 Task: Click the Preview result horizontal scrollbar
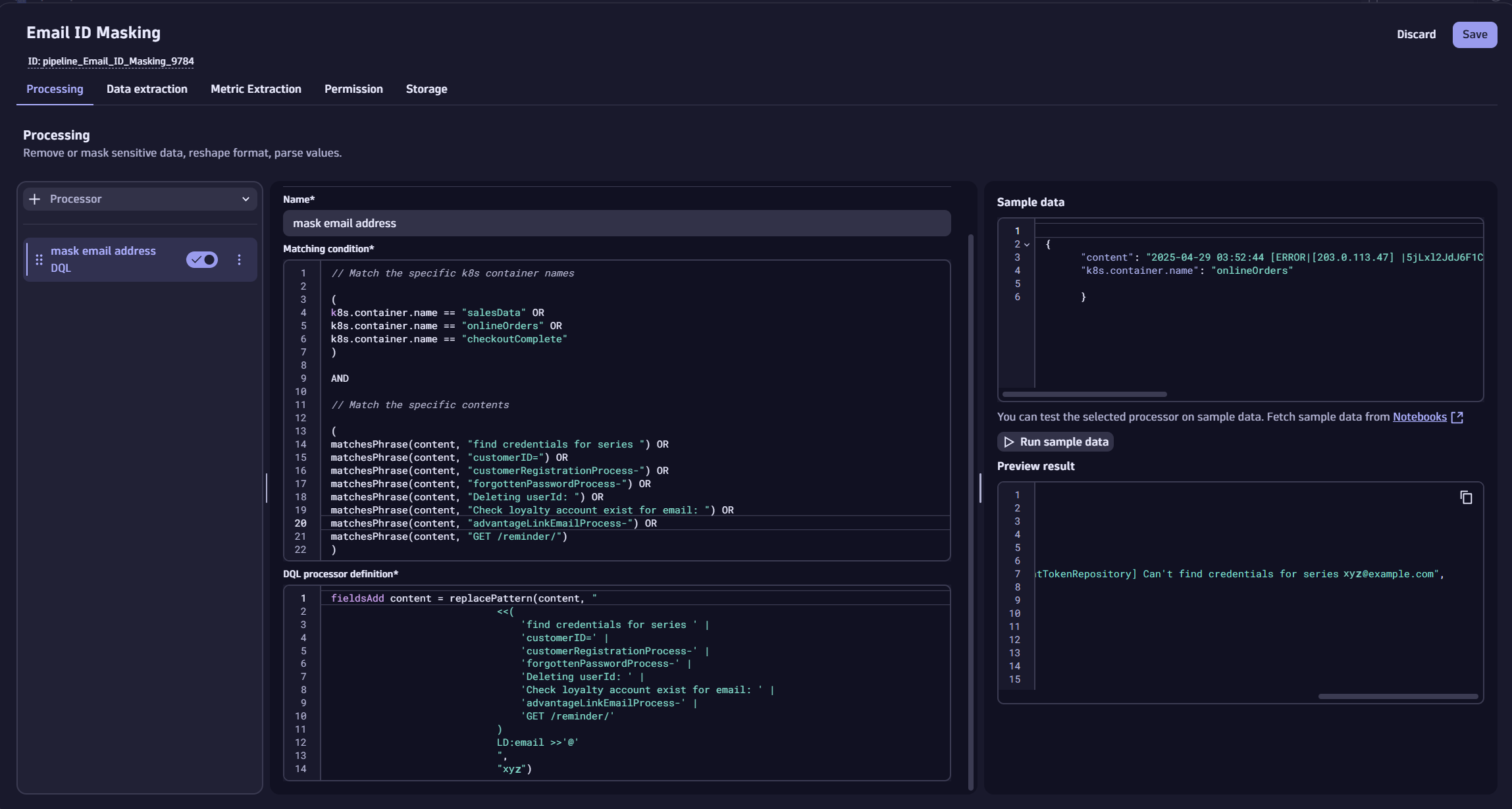pyautogui.click(x=1397, y=696)
